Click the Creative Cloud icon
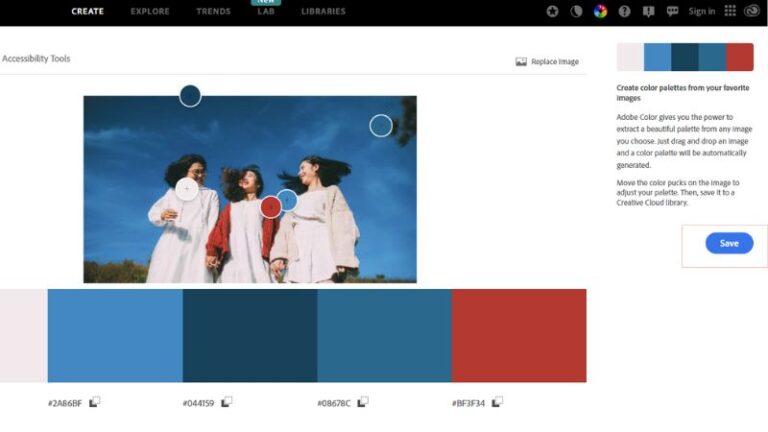768x432 pixels. [x=751, y=11]
